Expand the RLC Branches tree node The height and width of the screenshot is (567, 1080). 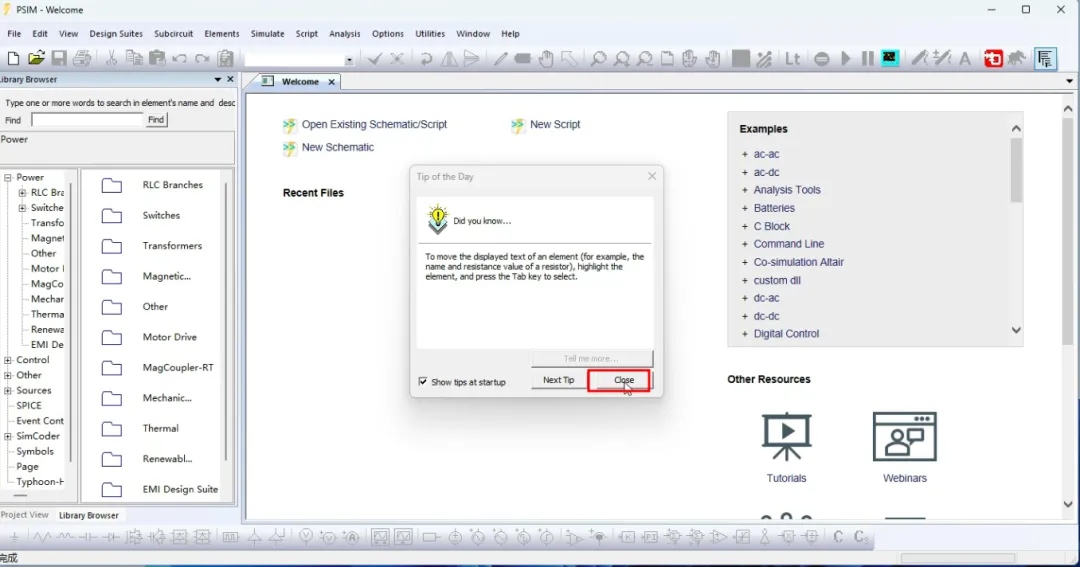(x=23, y=193)
